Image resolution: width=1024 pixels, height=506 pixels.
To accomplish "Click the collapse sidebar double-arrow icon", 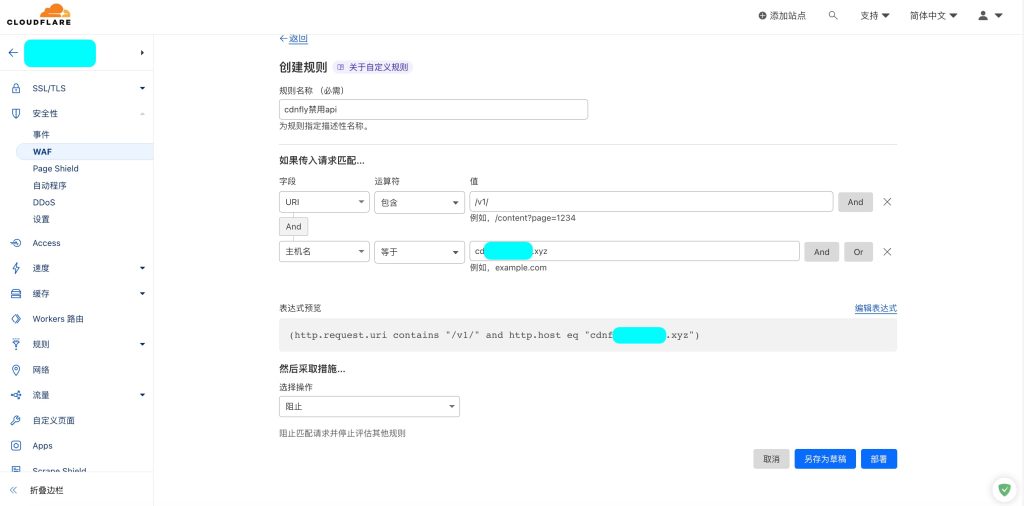I will (x=13, y=490).
